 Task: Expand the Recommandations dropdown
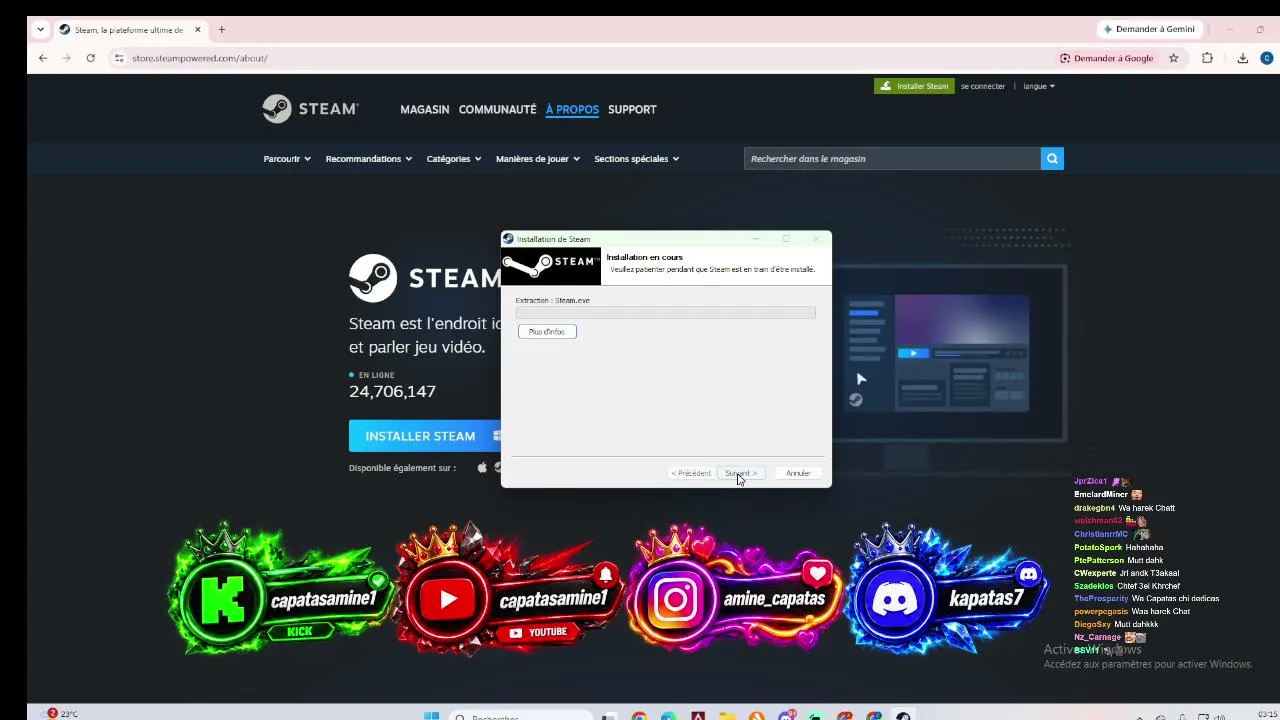369,159
